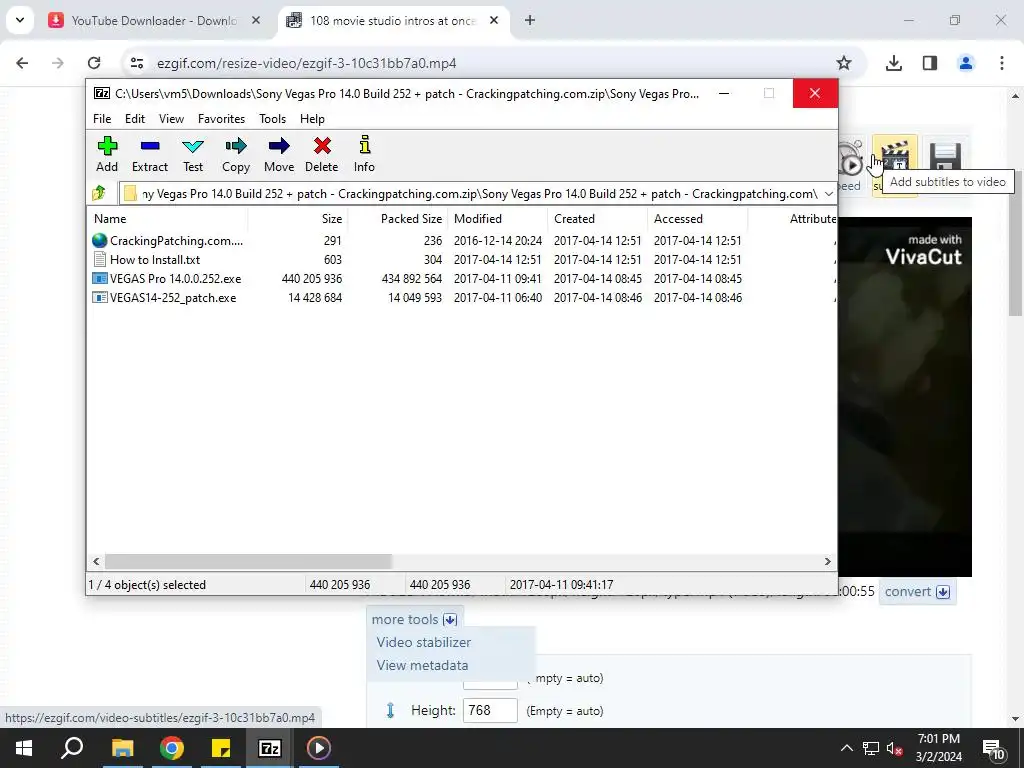Open Sticky Notes from taskbar
1024x768 pixels.
(x=221, y=748)
